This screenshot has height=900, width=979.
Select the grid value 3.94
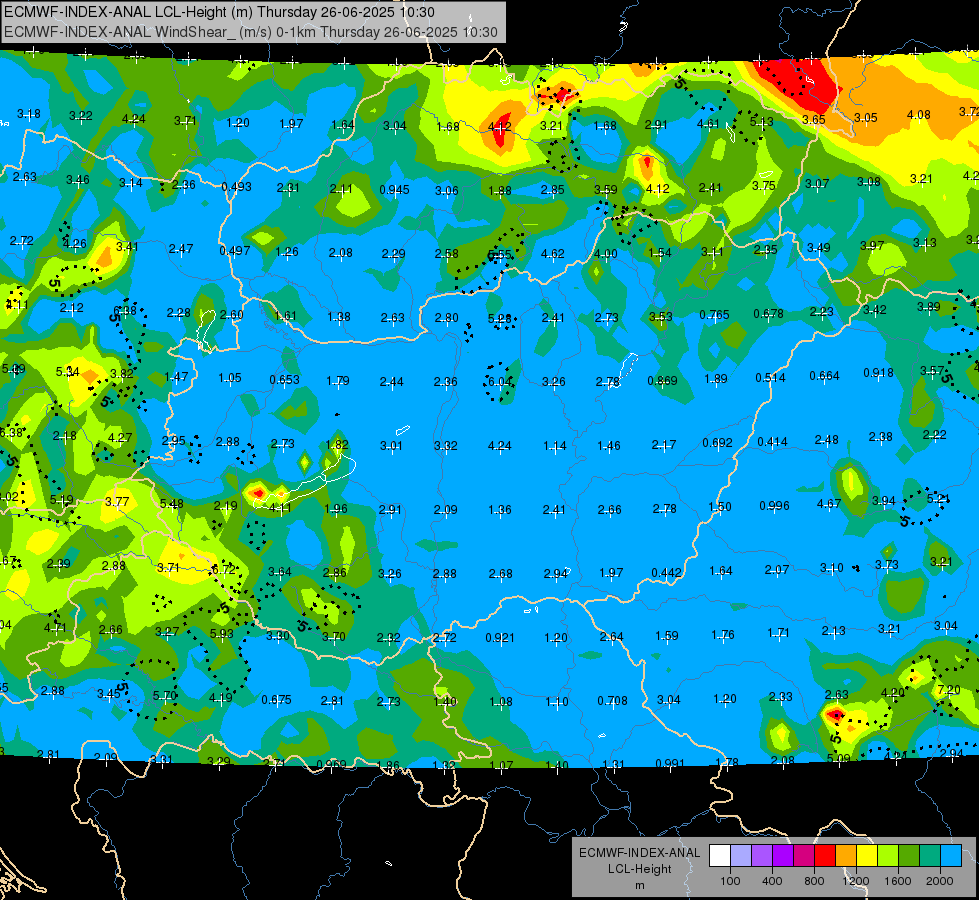point(884,501)
